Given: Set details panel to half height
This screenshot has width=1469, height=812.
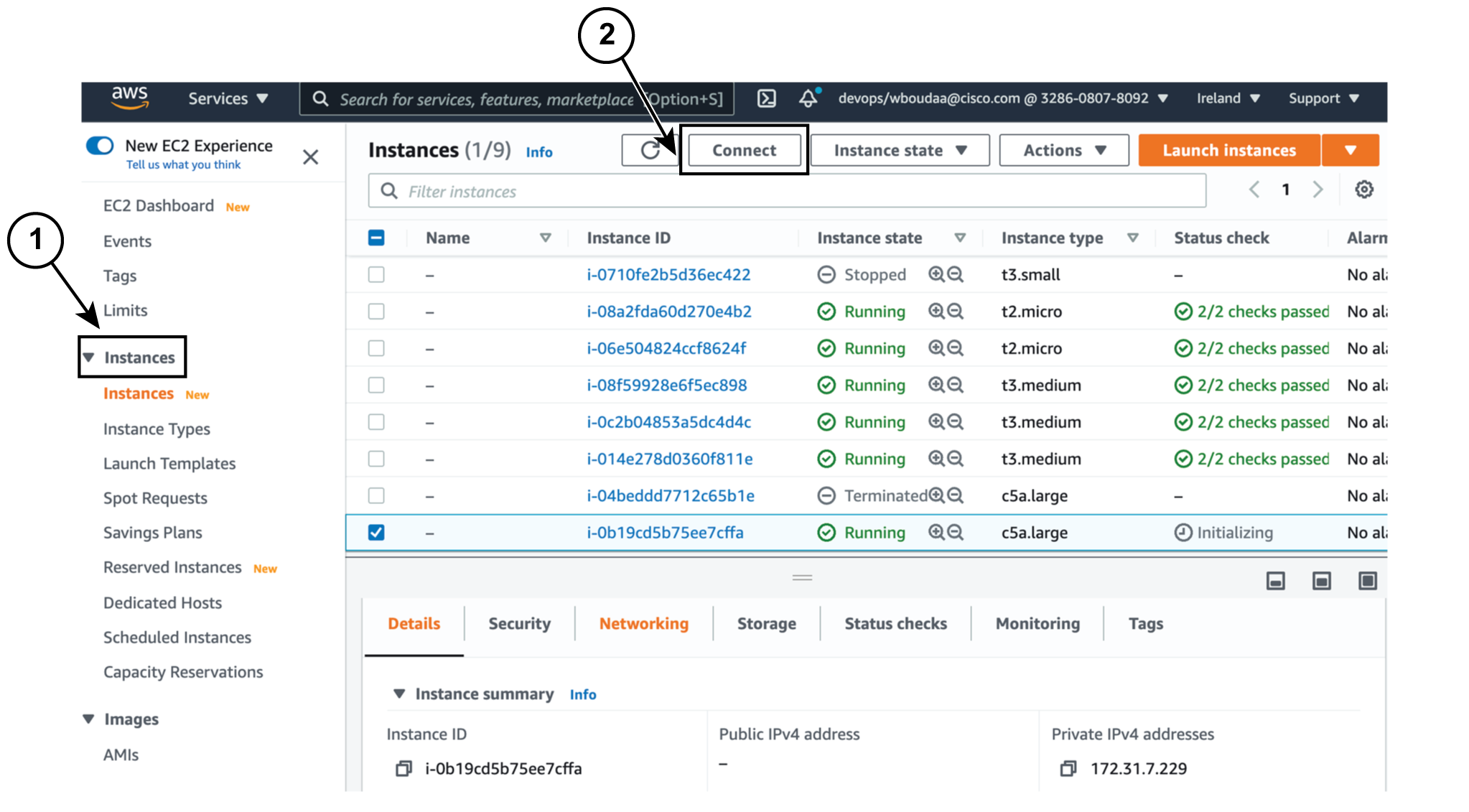Looking at the screenshot, I should (x=1322, y=581).
